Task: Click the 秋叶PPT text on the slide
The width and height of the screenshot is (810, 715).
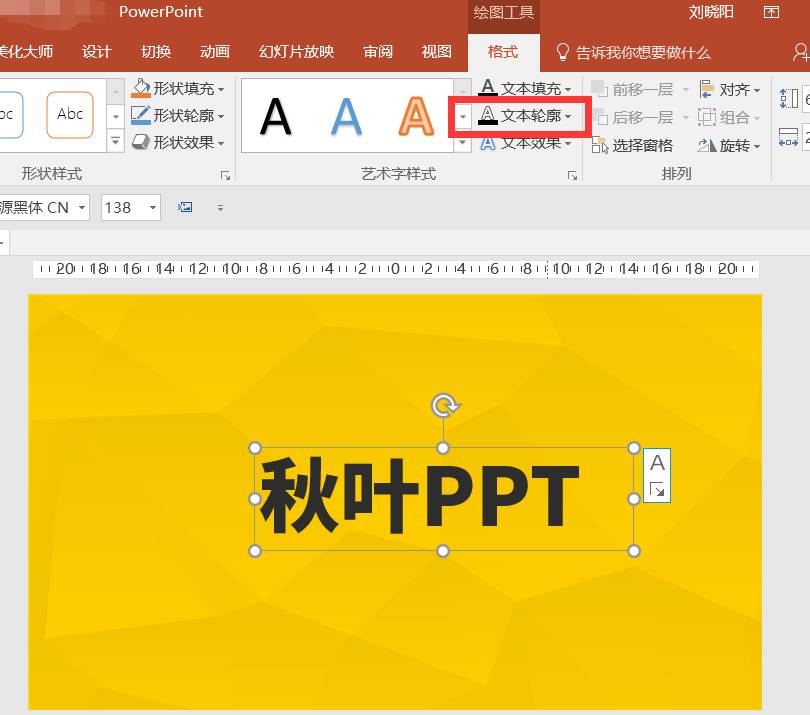Action: [x=419, y=496]
